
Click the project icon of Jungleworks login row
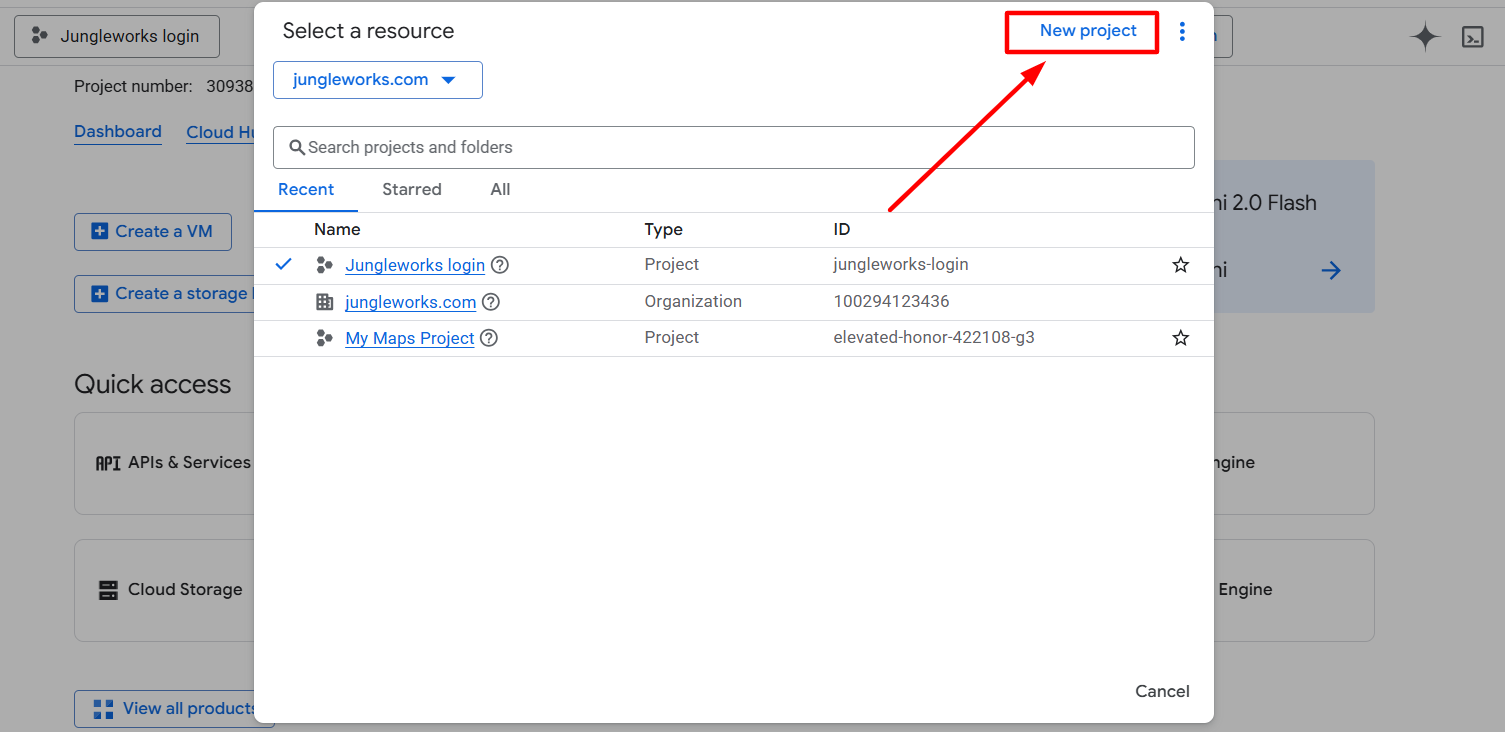324,265
